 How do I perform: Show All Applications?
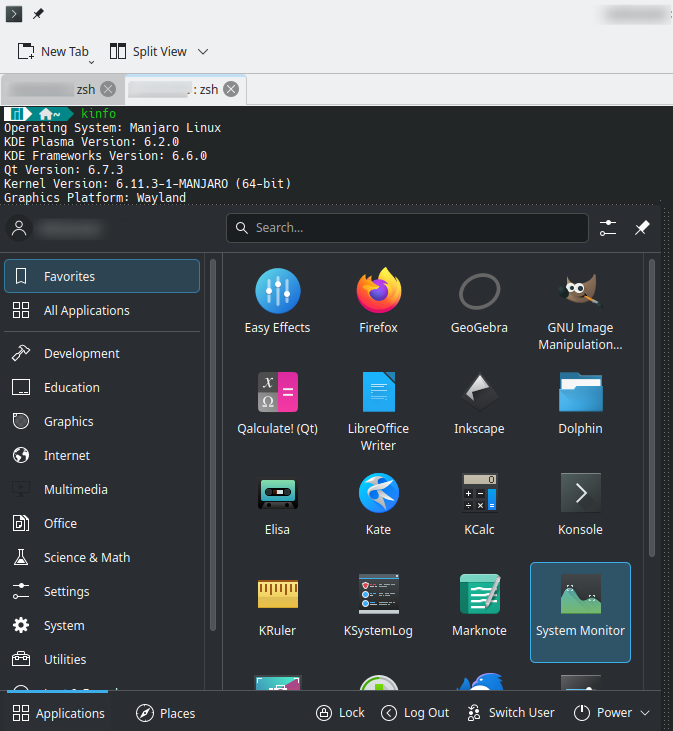(x=102, y=310)
